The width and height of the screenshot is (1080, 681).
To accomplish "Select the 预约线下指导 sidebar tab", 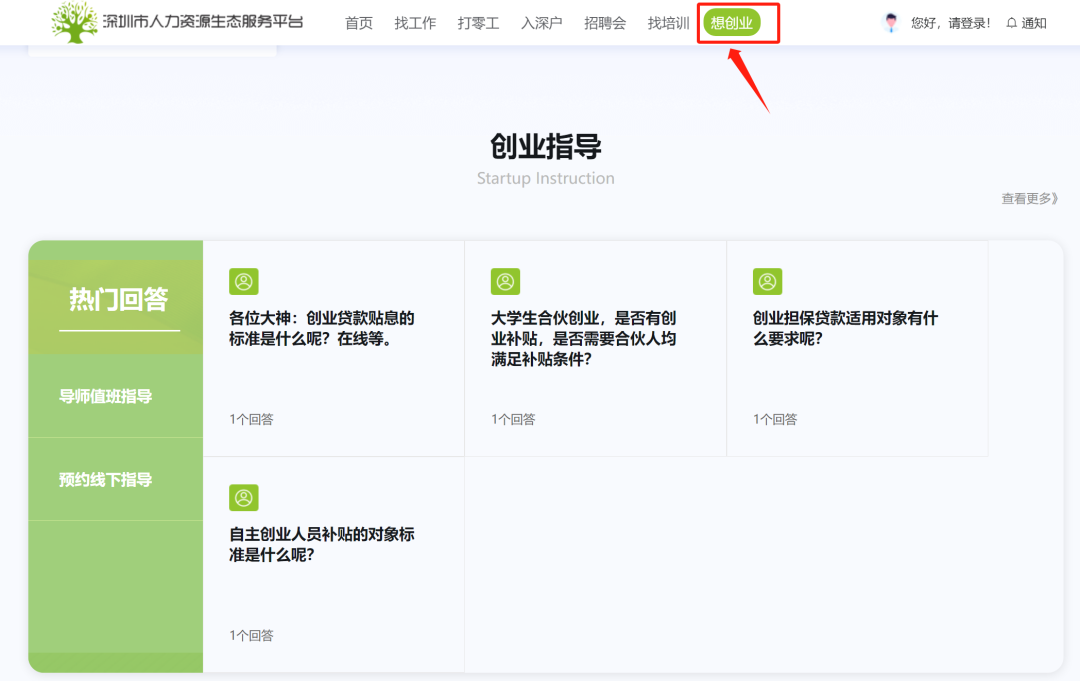I will [x=106, y=480].
